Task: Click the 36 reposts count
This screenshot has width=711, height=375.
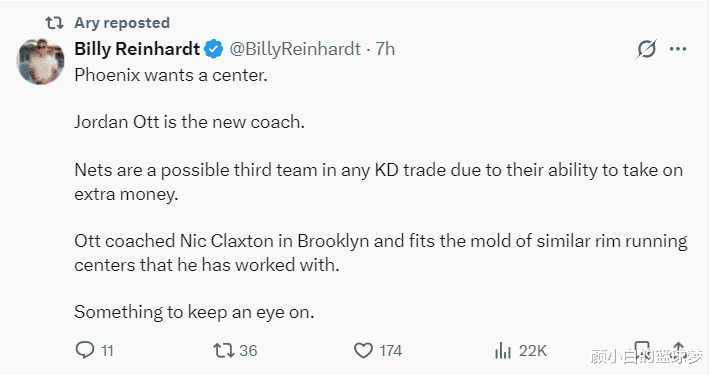Action: click(x=248, y=351)
